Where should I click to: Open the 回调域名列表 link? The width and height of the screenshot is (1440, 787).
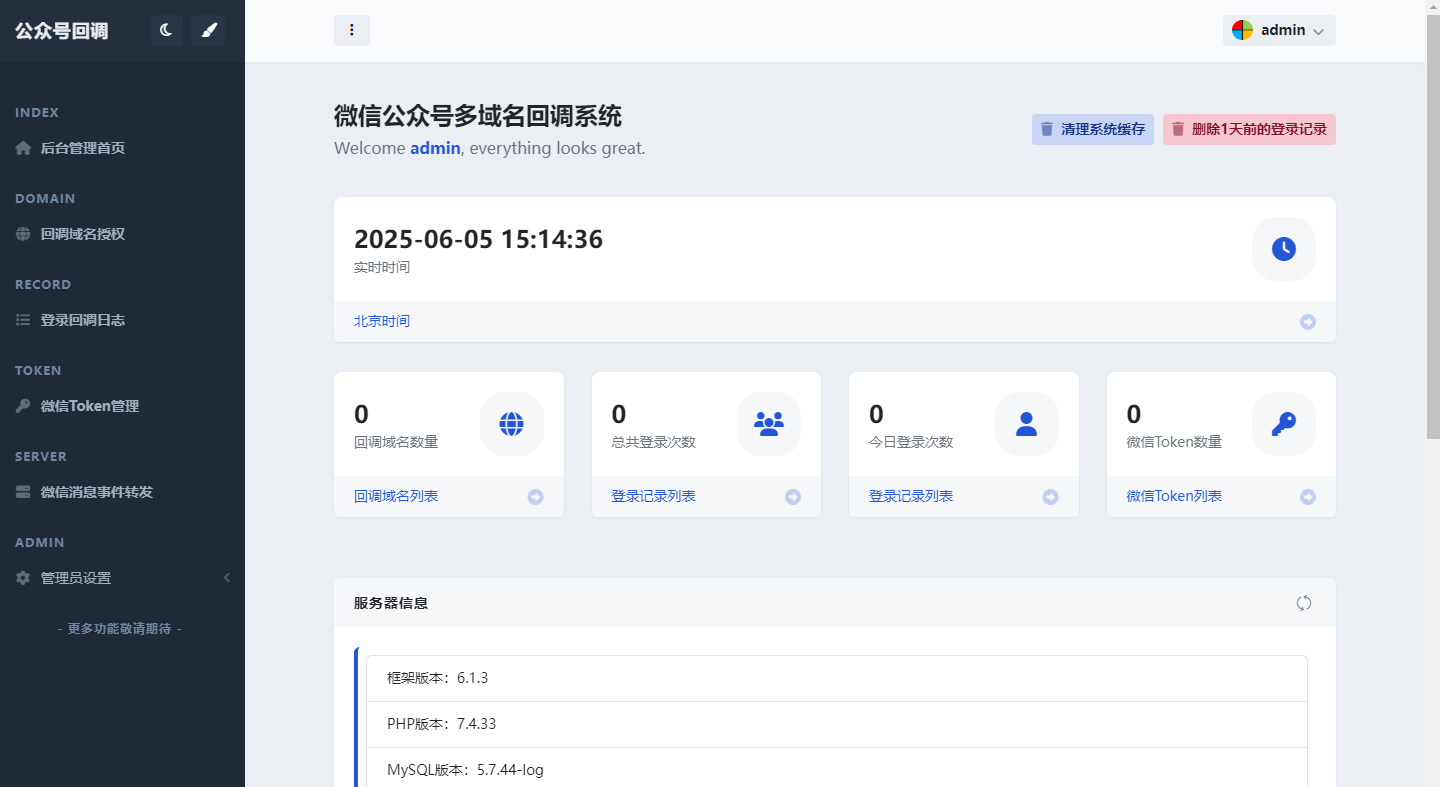click(x=396, y=496)
